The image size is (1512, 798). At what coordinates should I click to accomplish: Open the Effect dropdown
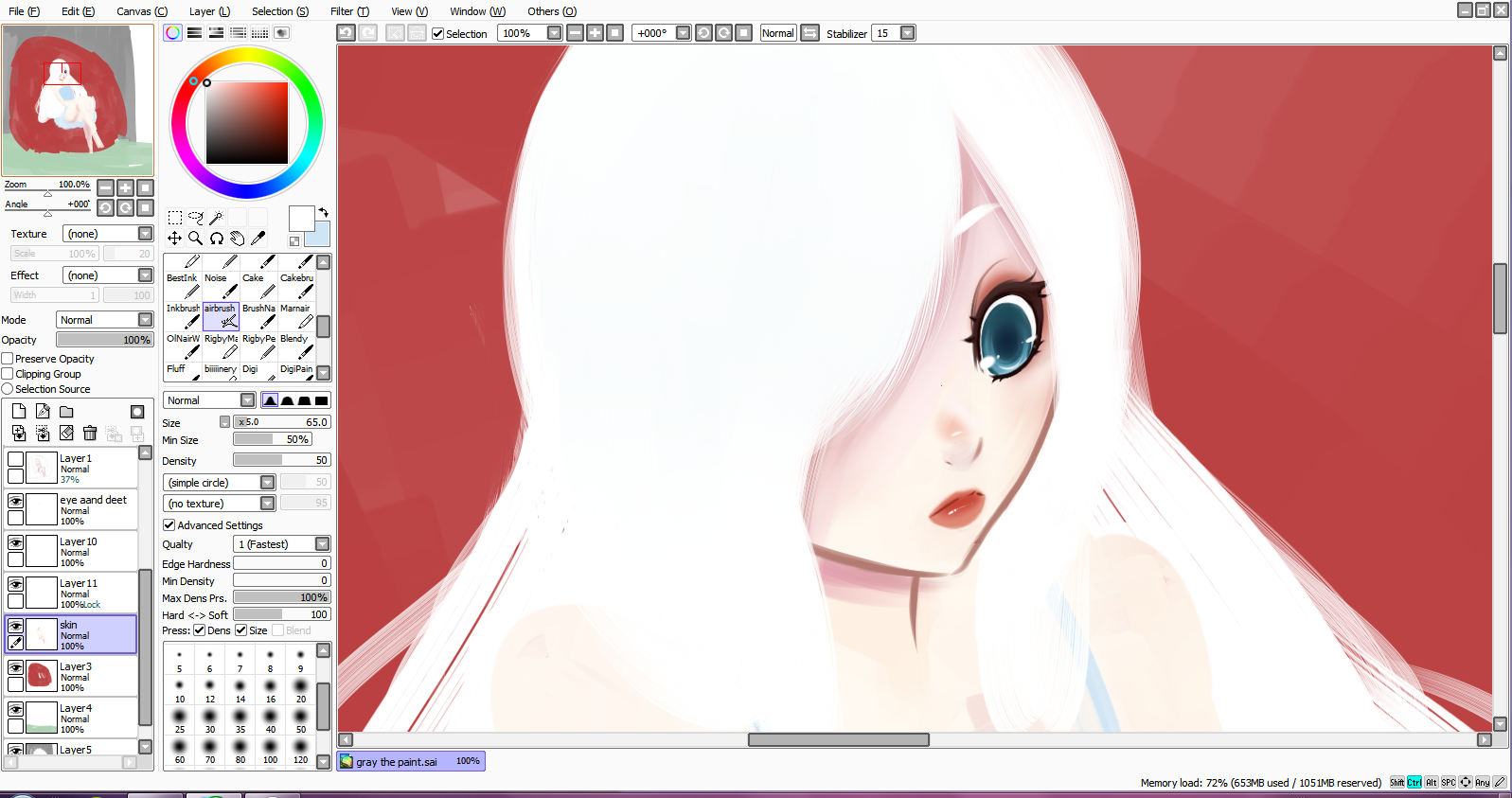[x=108, y=275]
